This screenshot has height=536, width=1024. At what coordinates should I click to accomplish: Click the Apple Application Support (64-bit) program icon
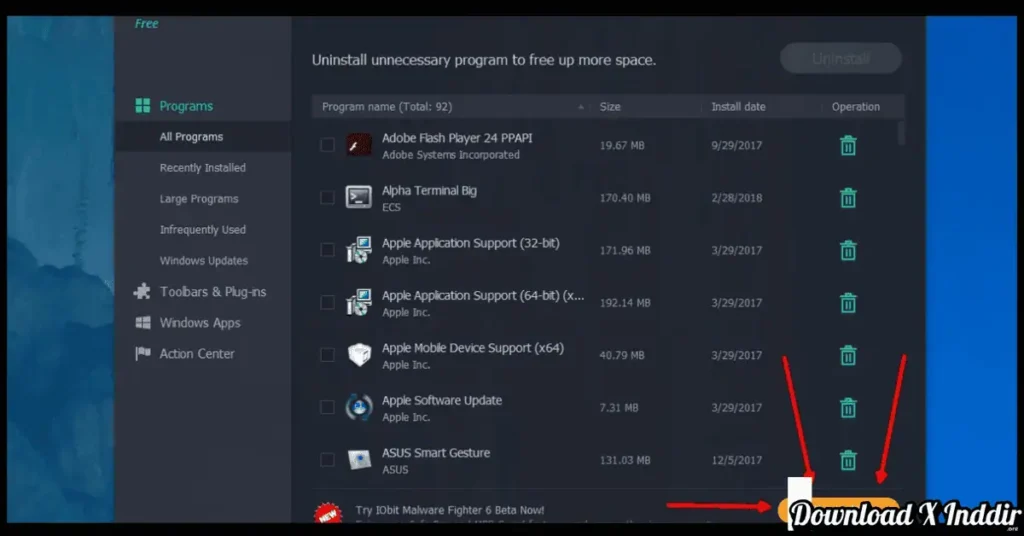point(359,302)
